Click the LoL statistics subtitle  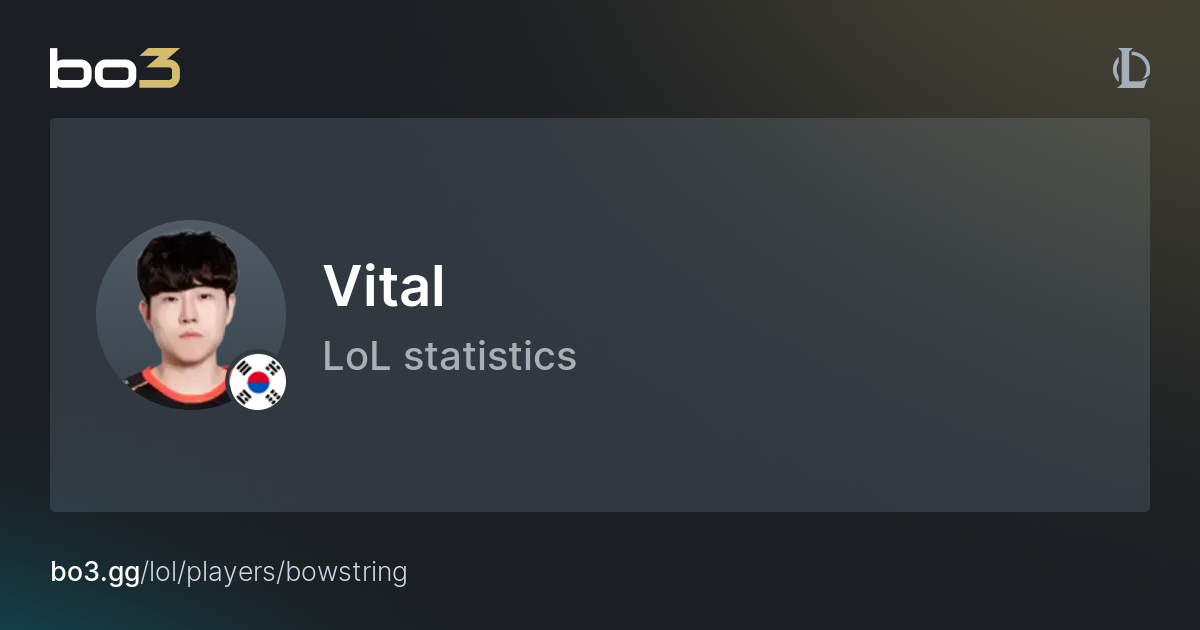click(449, 356)
